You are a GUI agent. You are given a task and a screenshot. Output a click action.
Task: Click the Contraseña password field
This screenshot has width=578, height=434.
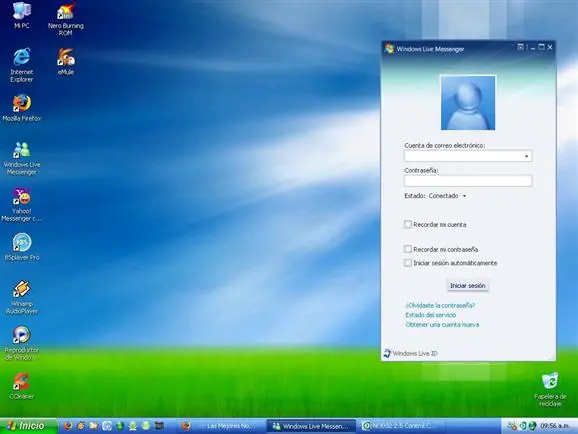coord(468,181)
